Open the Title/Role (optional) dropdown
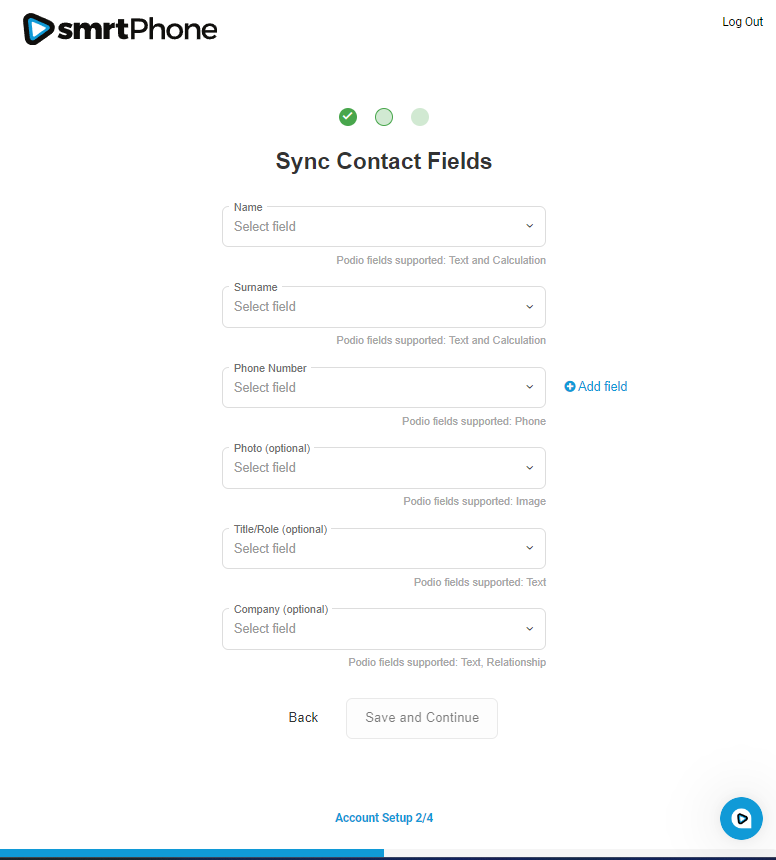 coord(383,549)
